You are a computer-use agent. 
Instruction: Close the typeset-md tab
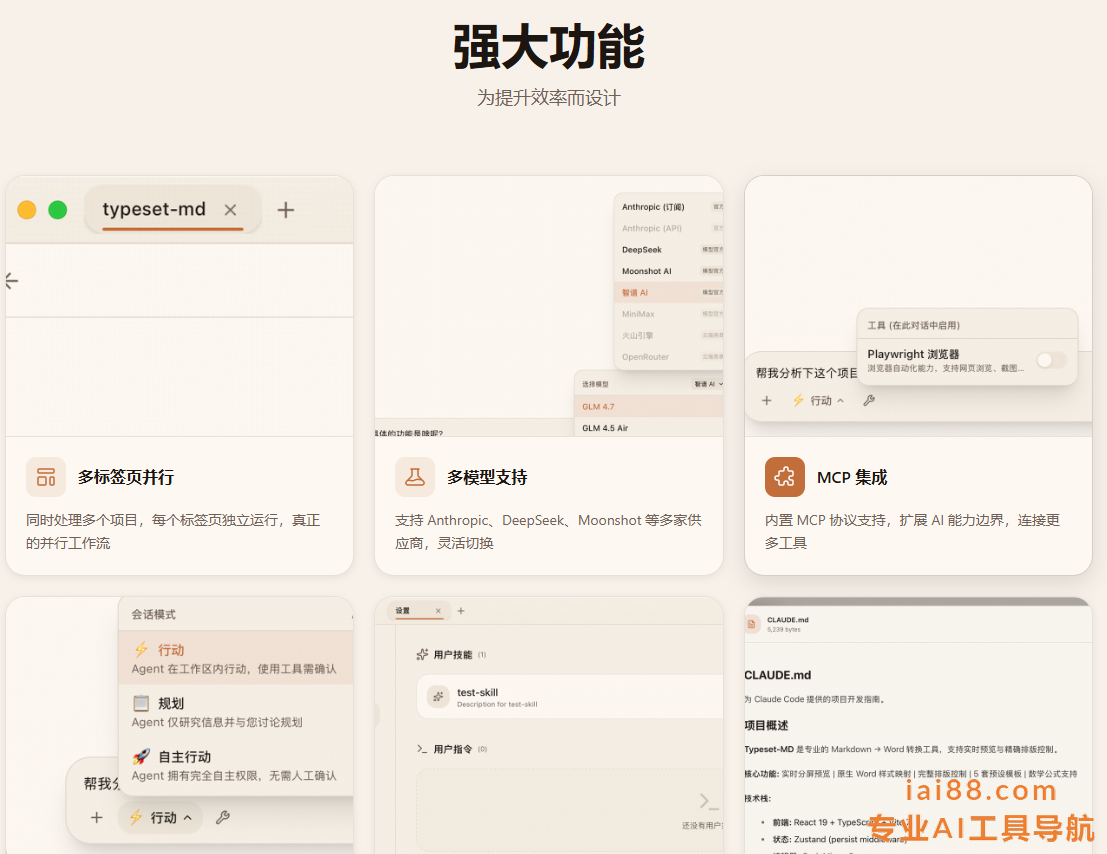tap(230, 209)
